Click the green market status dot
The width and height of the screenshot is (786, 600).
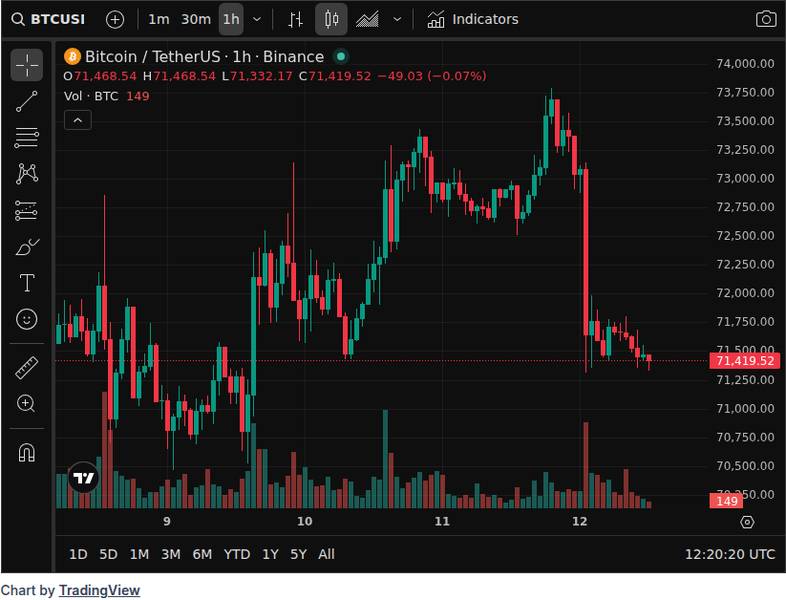(341, 57)
